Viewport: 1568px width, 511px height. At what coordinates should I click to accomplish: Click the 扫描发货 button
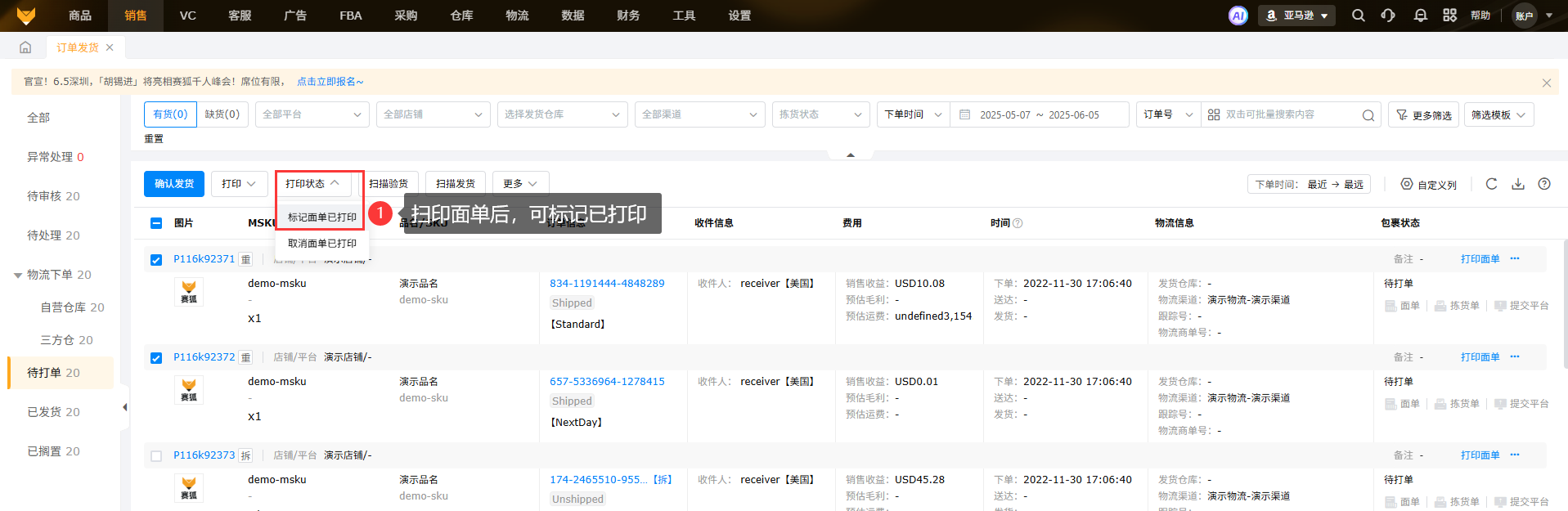456,184
